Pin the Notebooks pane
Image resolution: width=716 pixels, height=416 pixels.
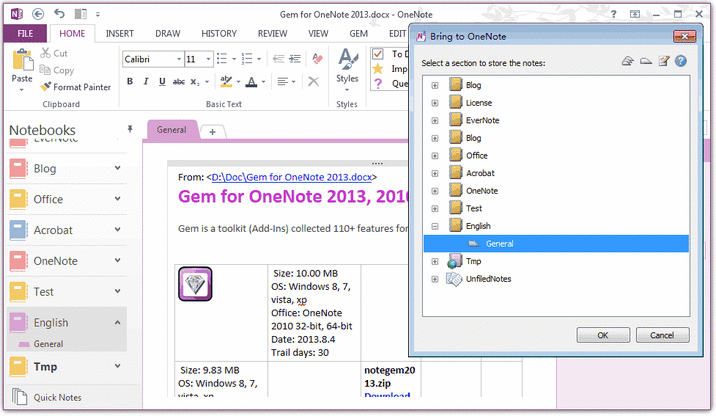[130, 129]
